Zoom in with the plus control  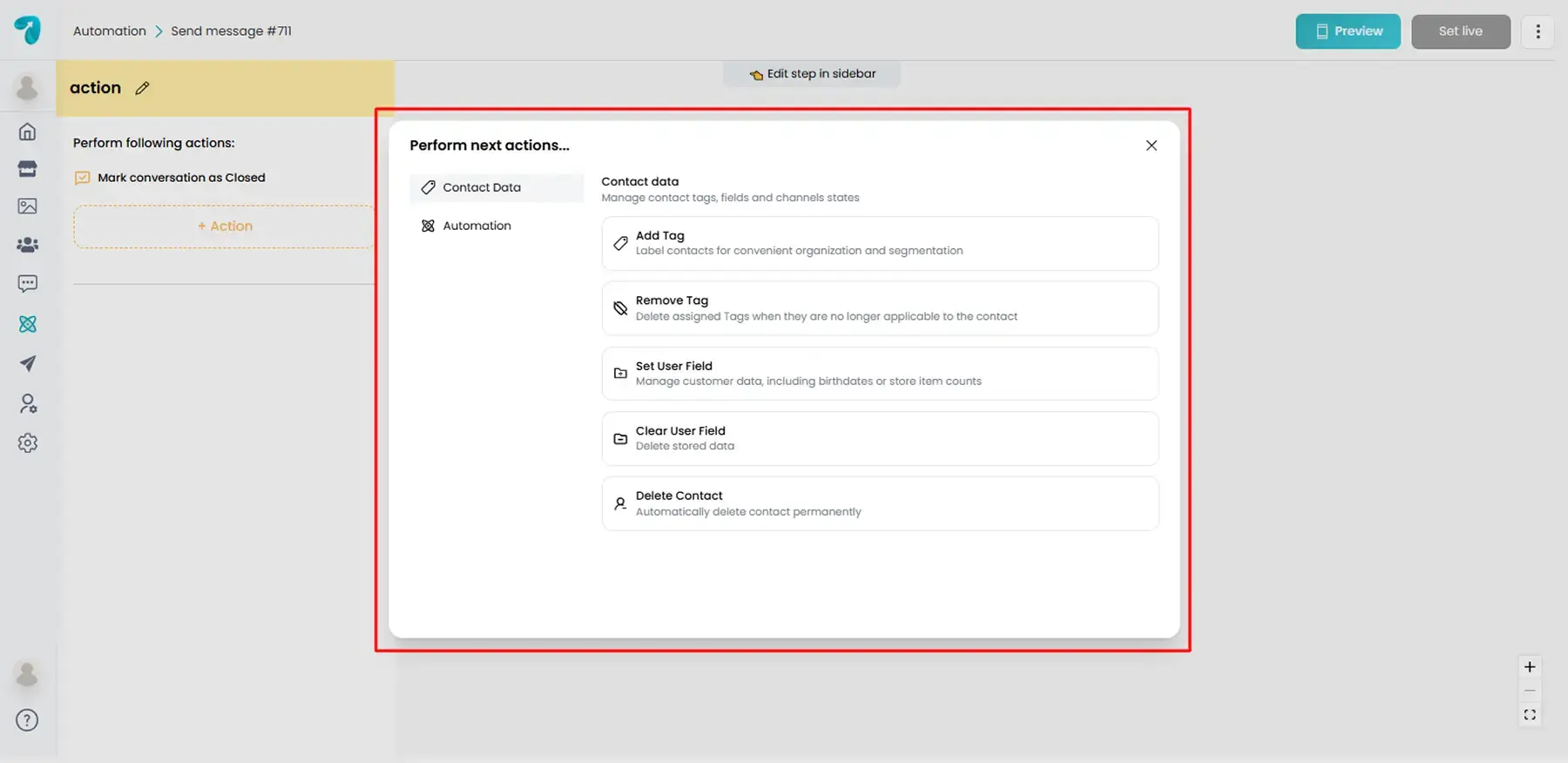[1529, 667]
